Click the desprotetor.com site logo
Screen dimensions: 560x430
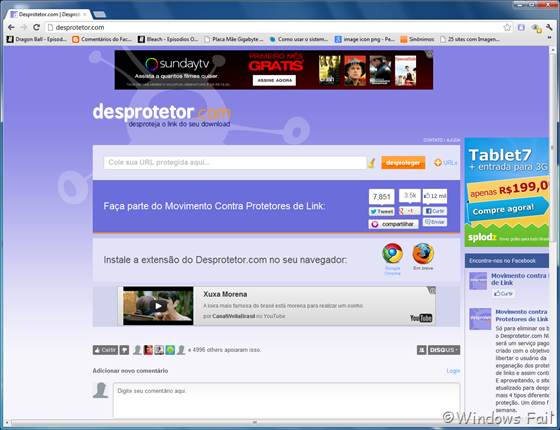click(x=161, y=115)
